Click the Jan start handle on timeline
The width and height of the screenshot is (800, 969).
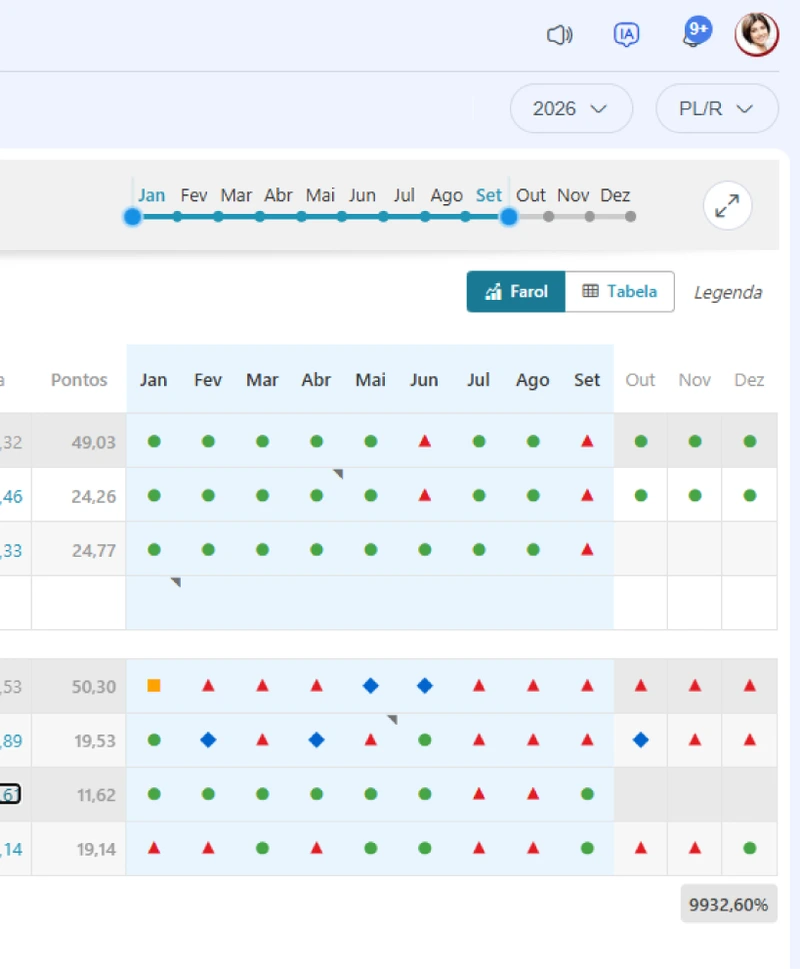[x=132, y=217]
